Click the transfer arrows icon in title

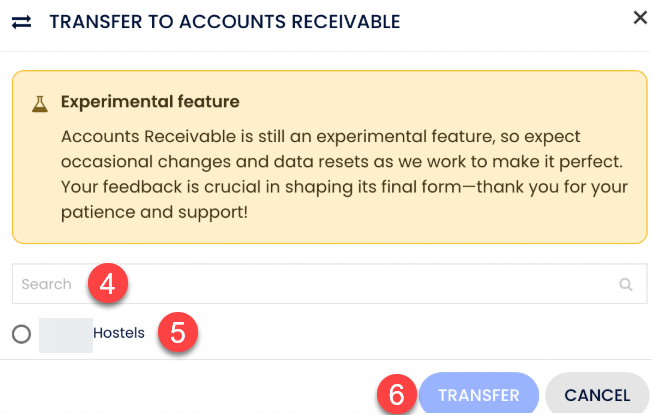pos(21,21)
